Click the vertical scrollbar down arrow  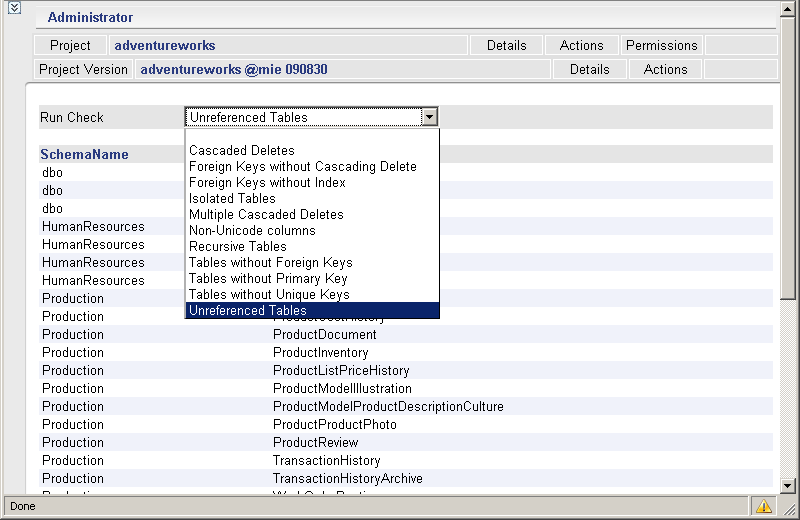pos(788,486)
